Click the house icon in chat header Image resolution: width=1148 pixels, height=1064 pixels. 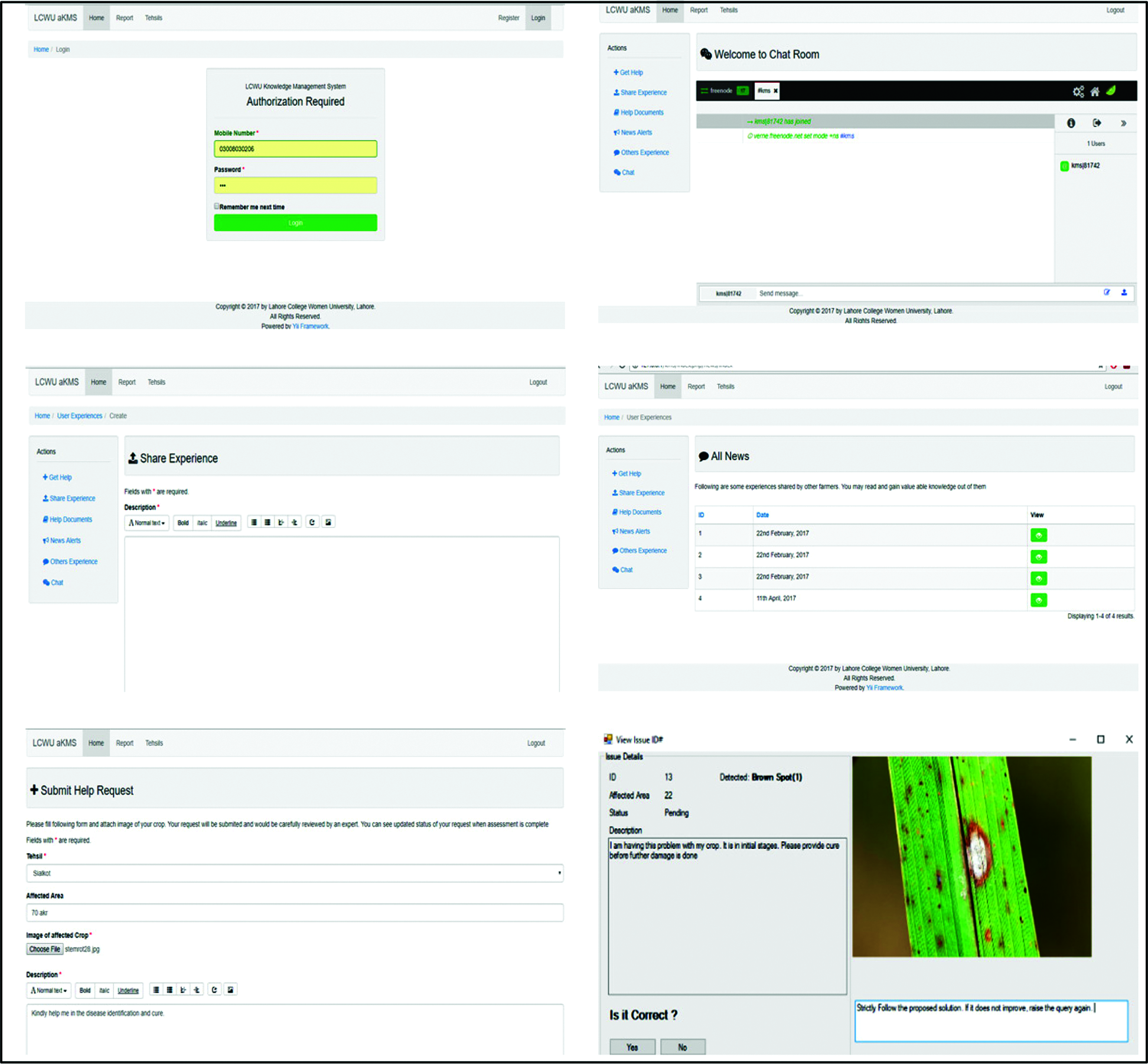tap(1095, 92)
